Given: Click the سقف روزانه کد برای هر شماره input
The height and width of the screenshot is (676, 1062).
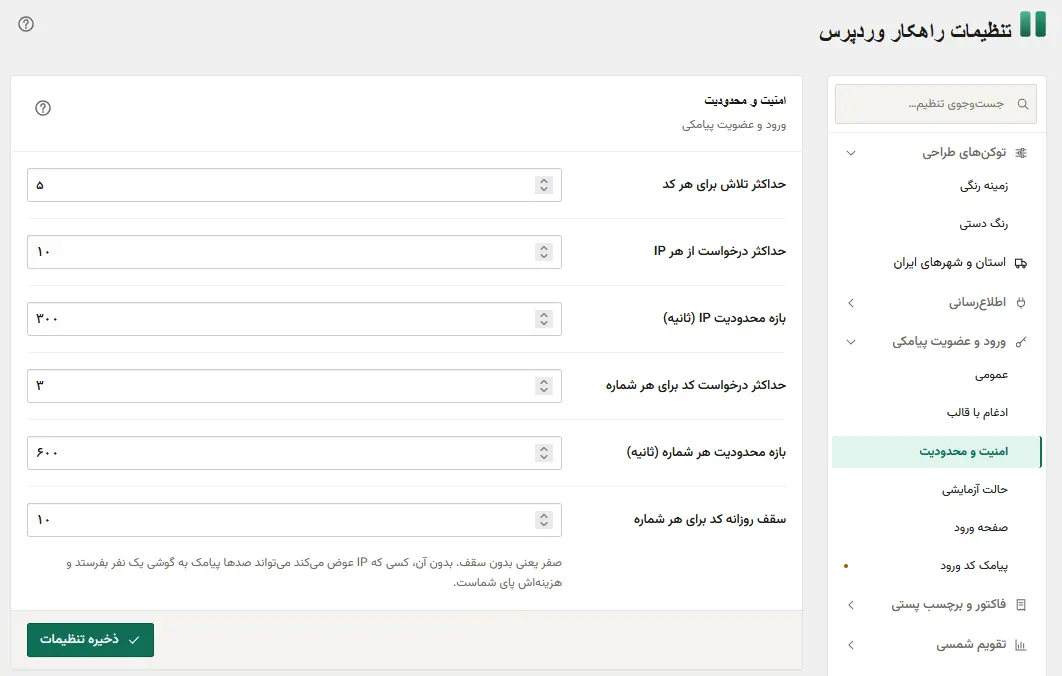Looking at the screenshot, I should point(294,520).
